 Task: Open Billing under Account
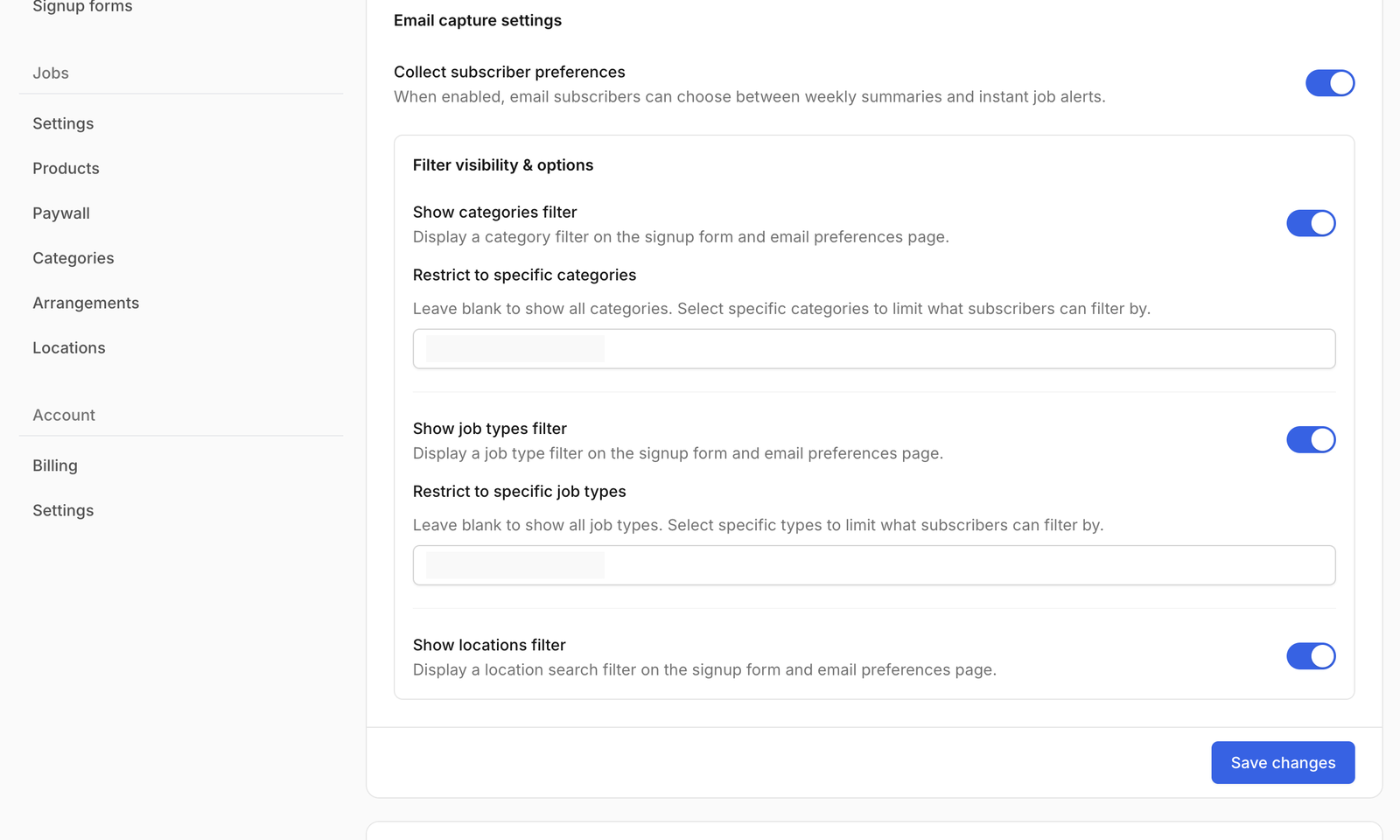click(54, 465)
